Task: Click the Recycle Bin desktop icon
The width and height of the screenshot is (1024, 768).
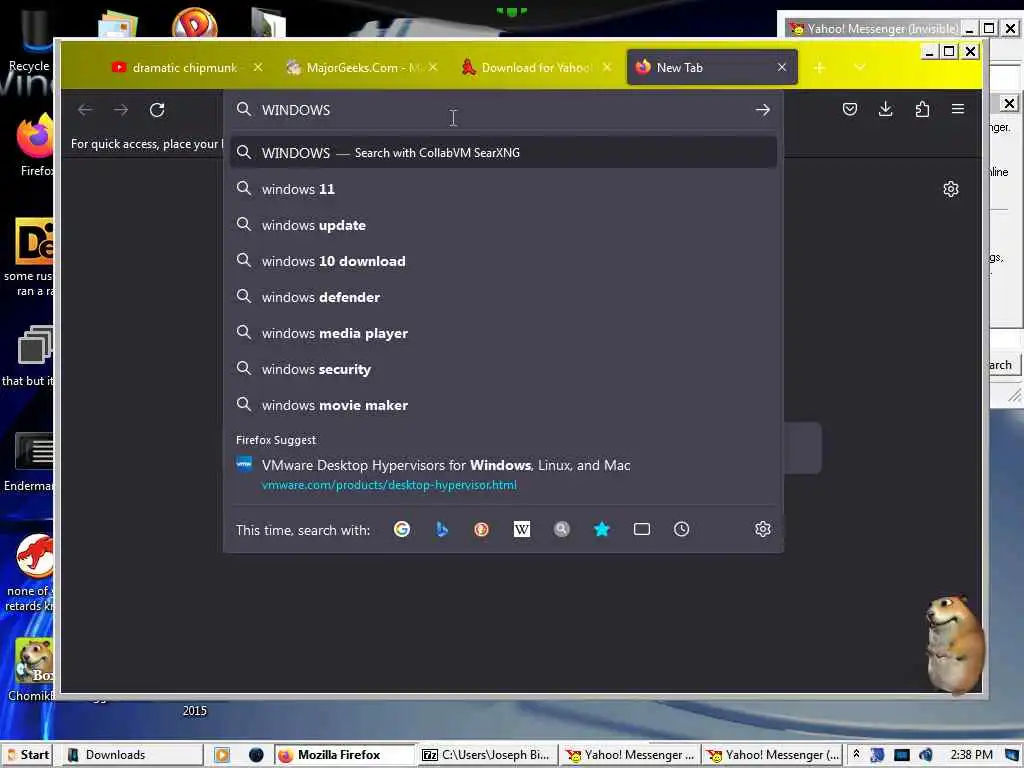Action: coord(31,40)
